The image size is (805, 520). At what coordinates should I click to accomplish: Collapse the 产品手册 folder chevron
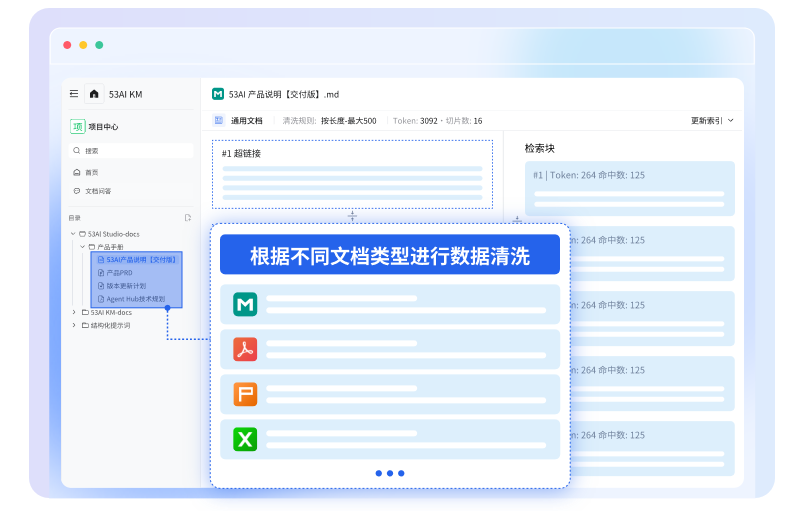pos(83,247)
